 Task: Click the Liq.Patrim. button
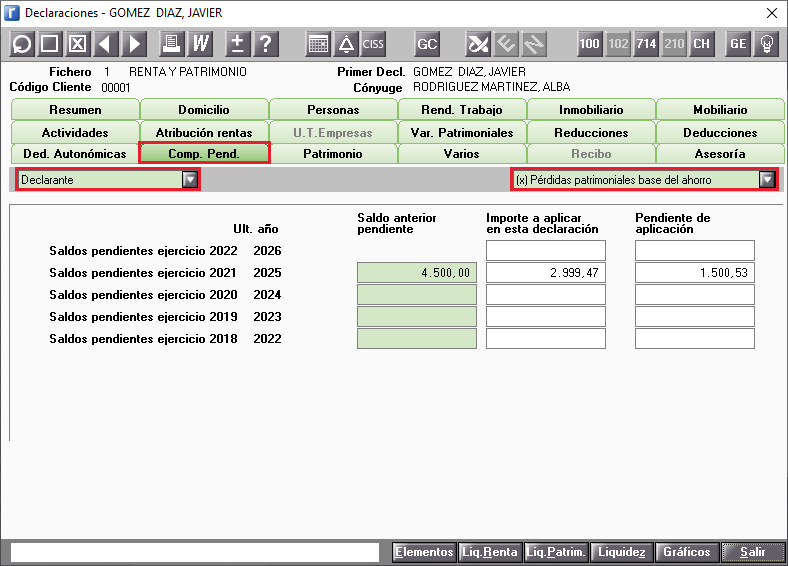556,552
